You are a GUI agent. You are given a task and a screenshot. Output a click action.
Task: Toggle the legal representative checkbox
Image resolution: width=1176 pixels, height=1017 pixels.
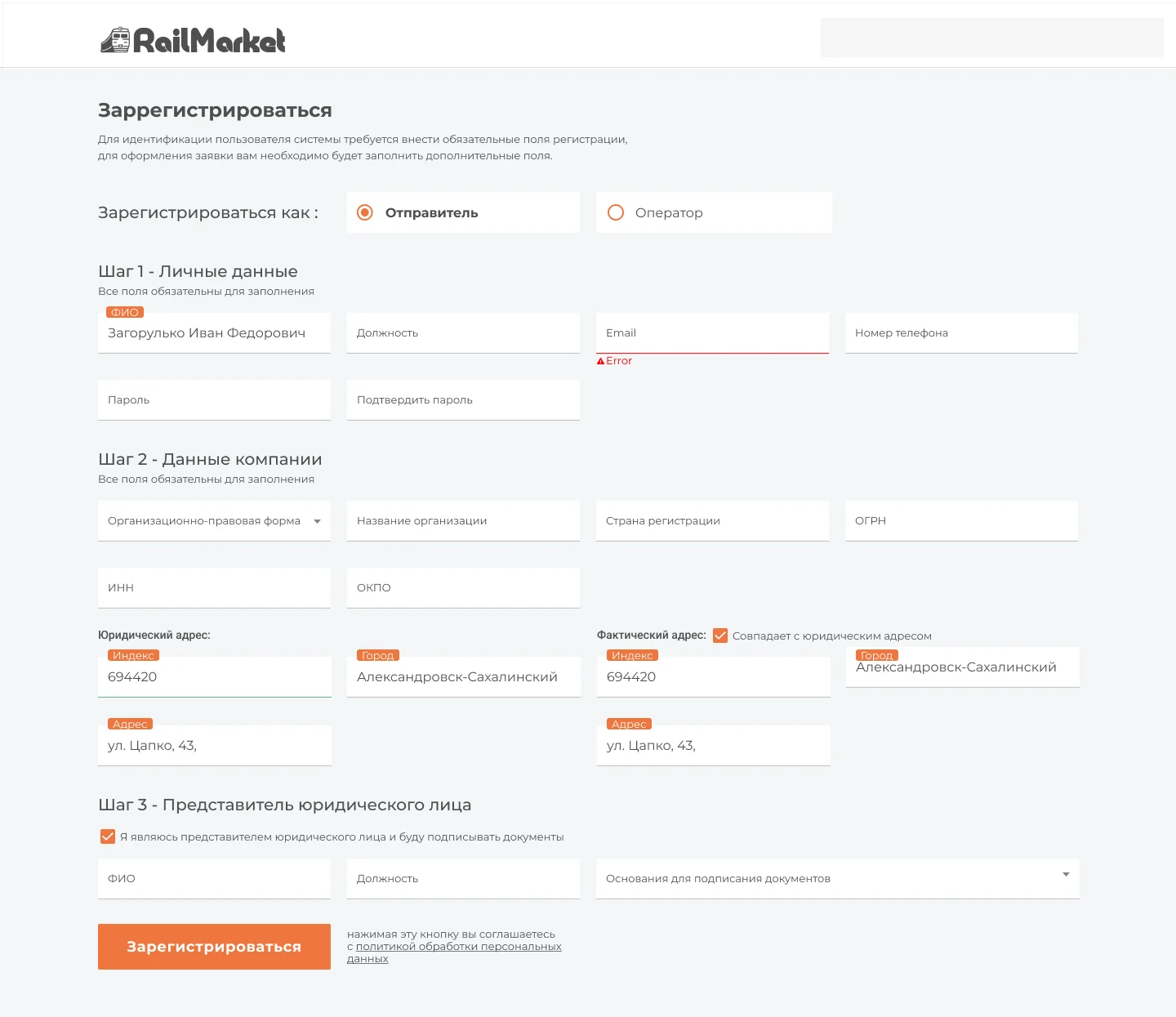108,836
